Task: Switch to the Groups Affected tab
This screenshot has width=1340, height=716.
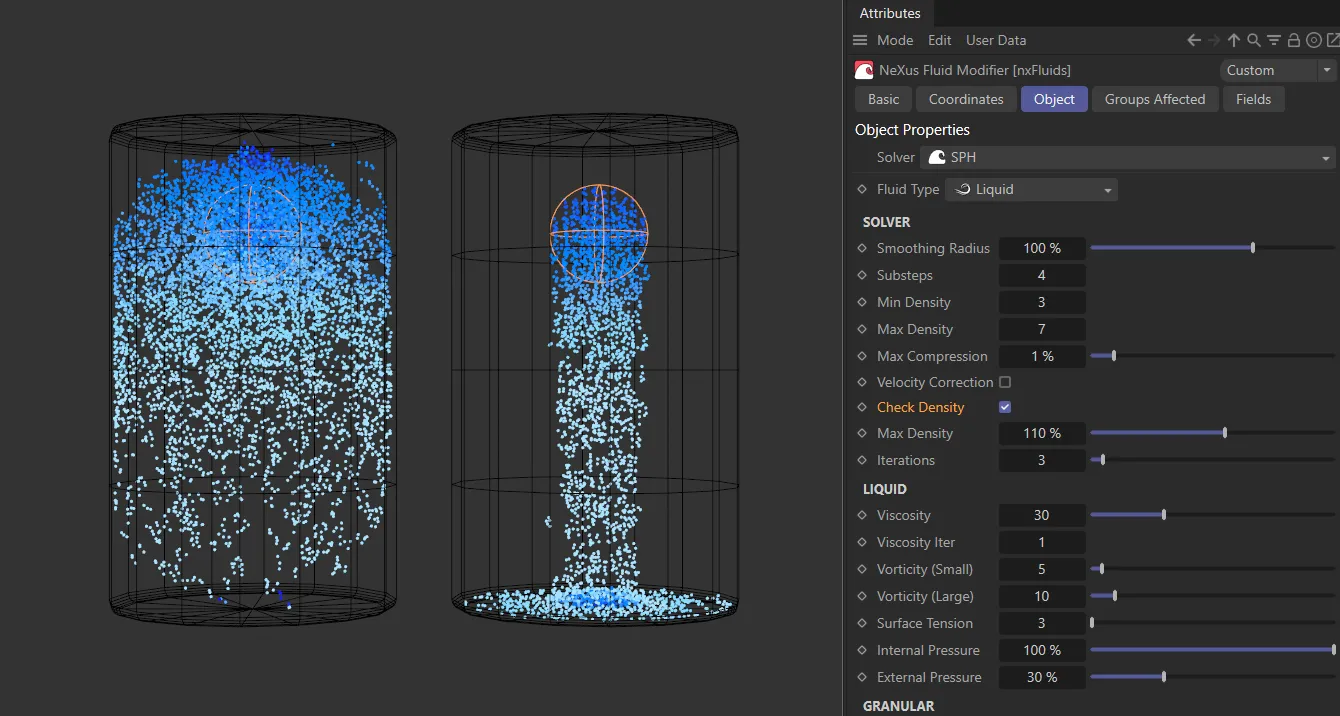Action: [1154, 99]
